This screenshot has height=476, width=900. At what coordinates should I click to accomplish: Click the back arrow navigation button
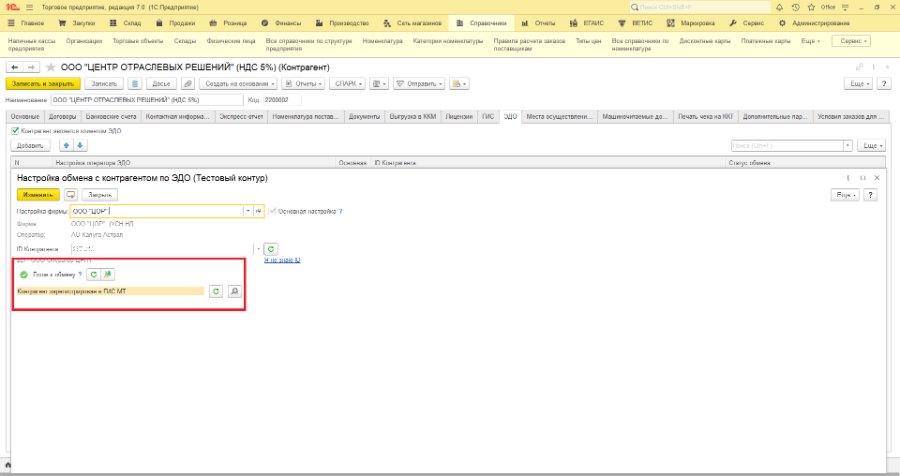(14, 67)
